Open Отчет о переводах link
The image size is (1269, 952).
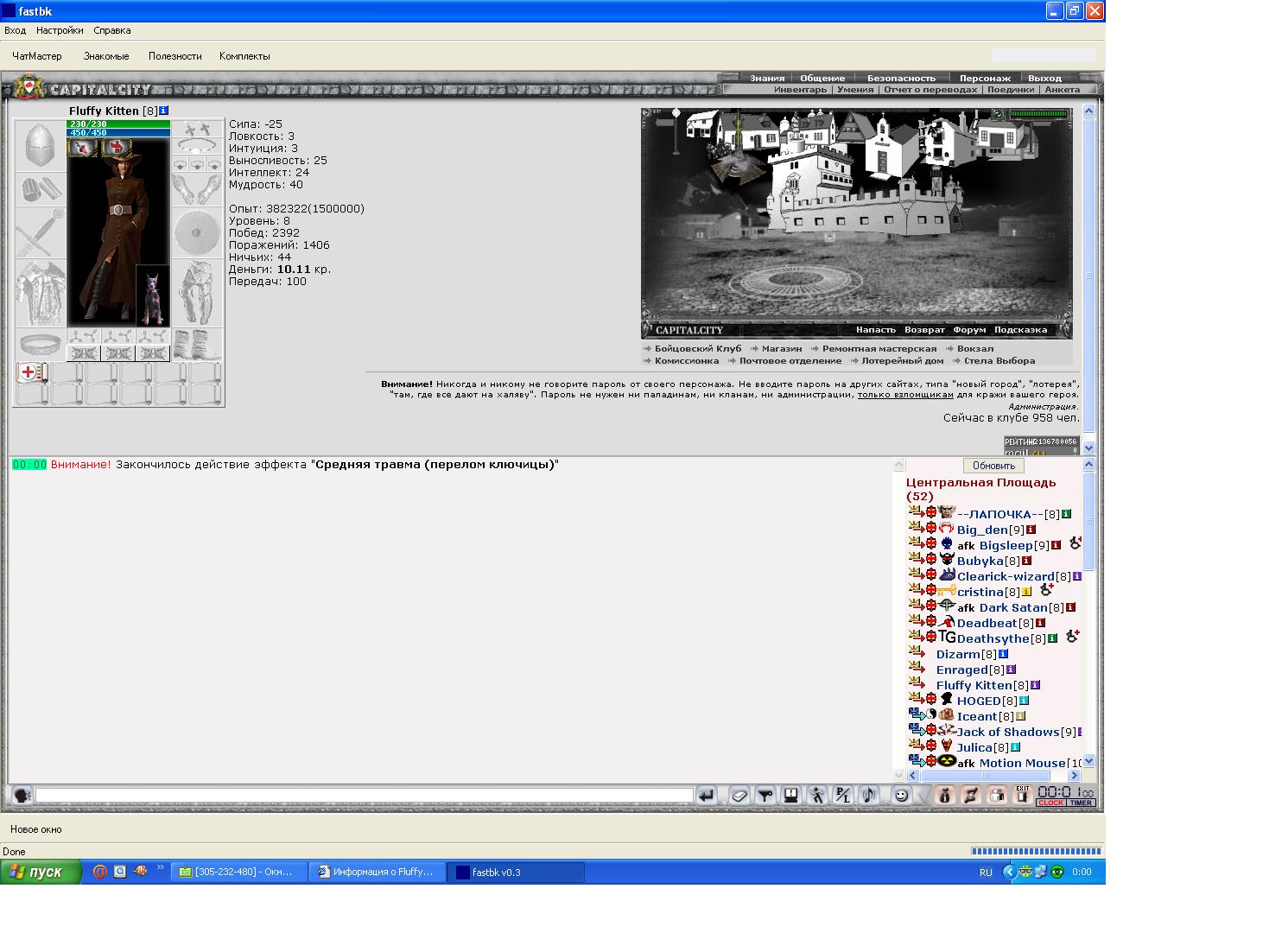click(x=930, y=90)
